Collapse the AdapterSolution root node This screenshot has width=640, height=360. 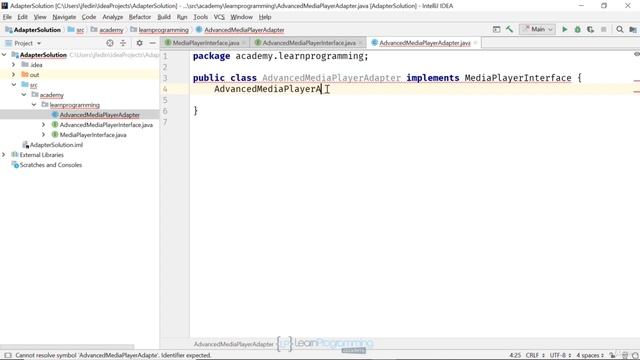(4, 55)
